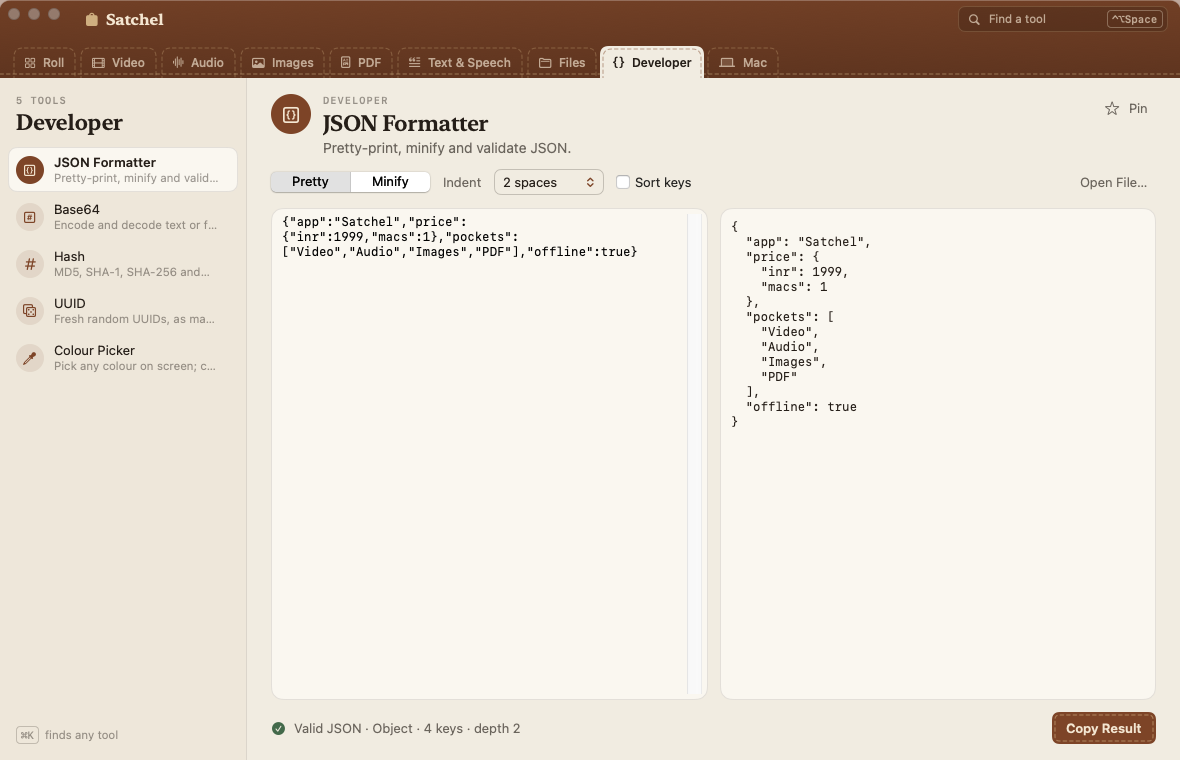Click the Pin star icon
This screenshot has height=760, width=1180.
1112,109
